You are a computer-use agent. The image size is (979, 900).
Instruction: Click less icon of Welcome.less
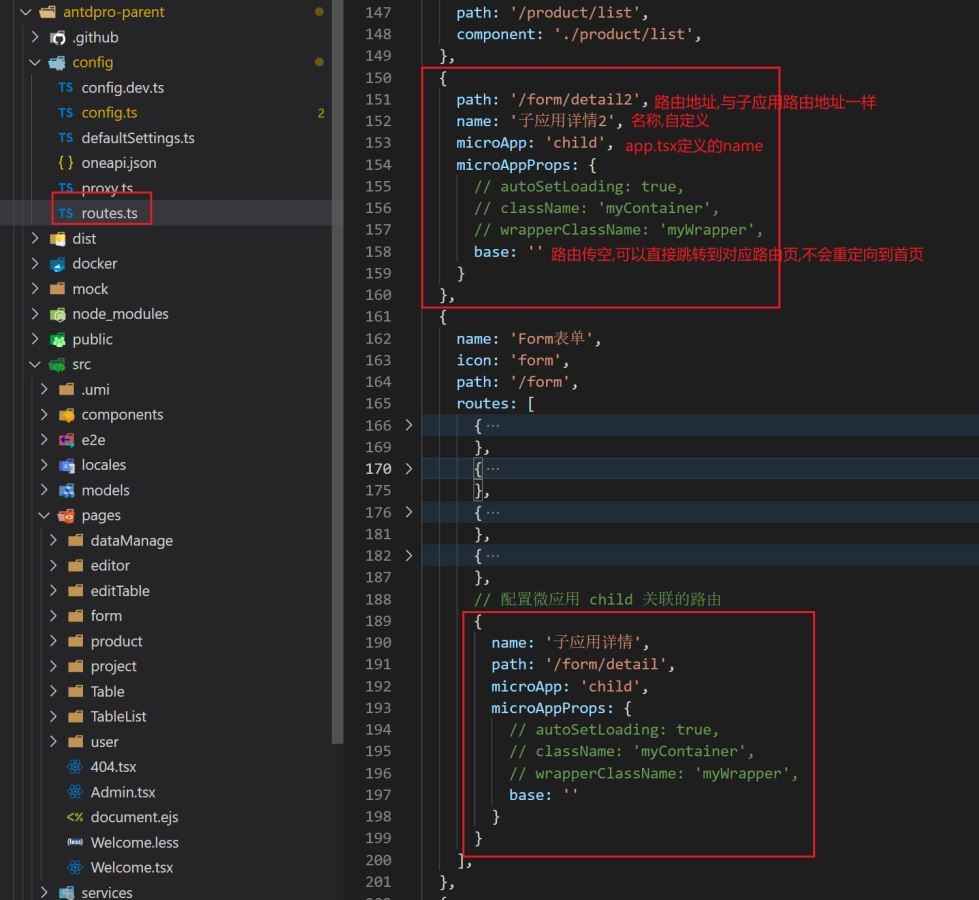[x=75, y=842]
